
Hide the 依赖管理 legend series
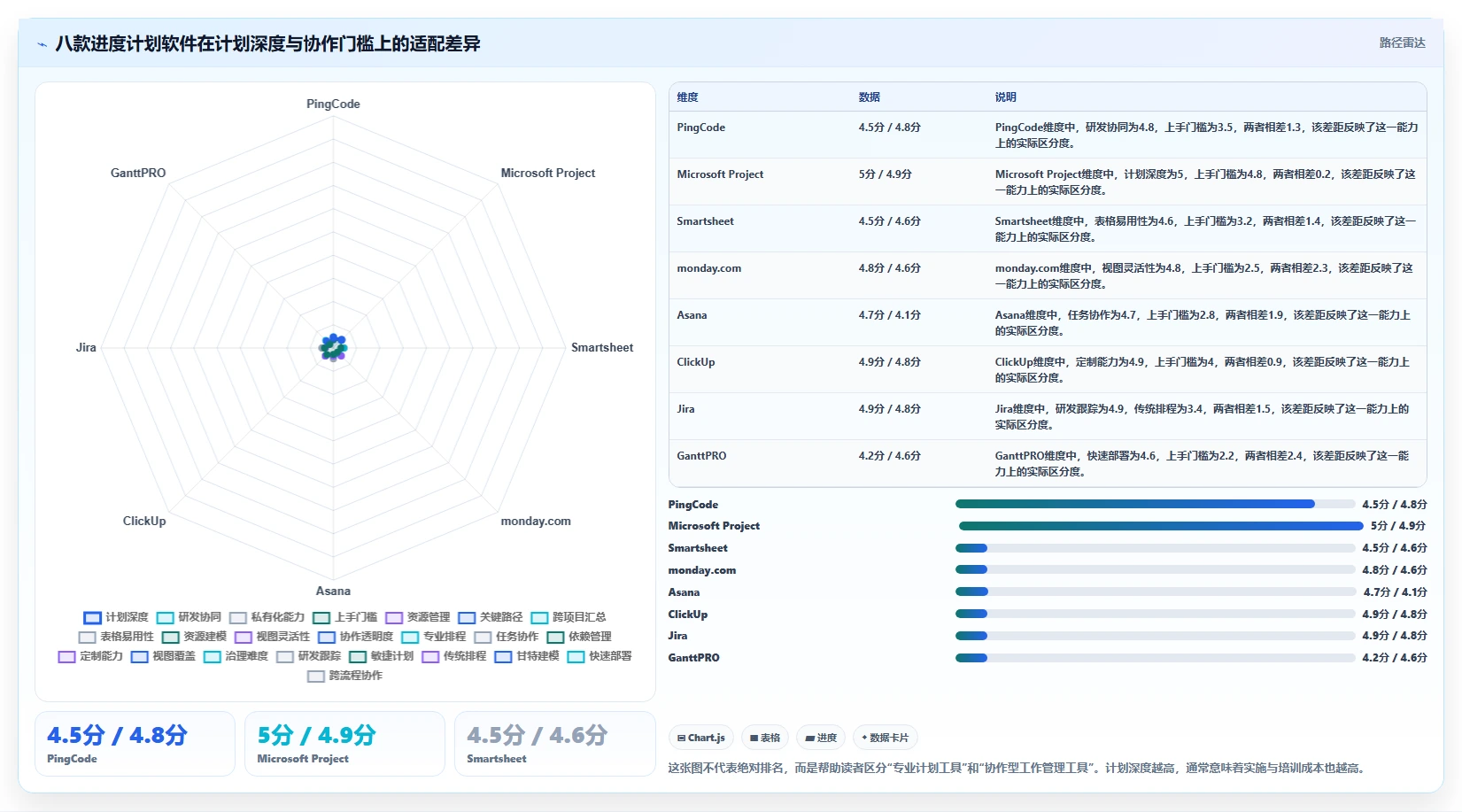tap(578, 637)
